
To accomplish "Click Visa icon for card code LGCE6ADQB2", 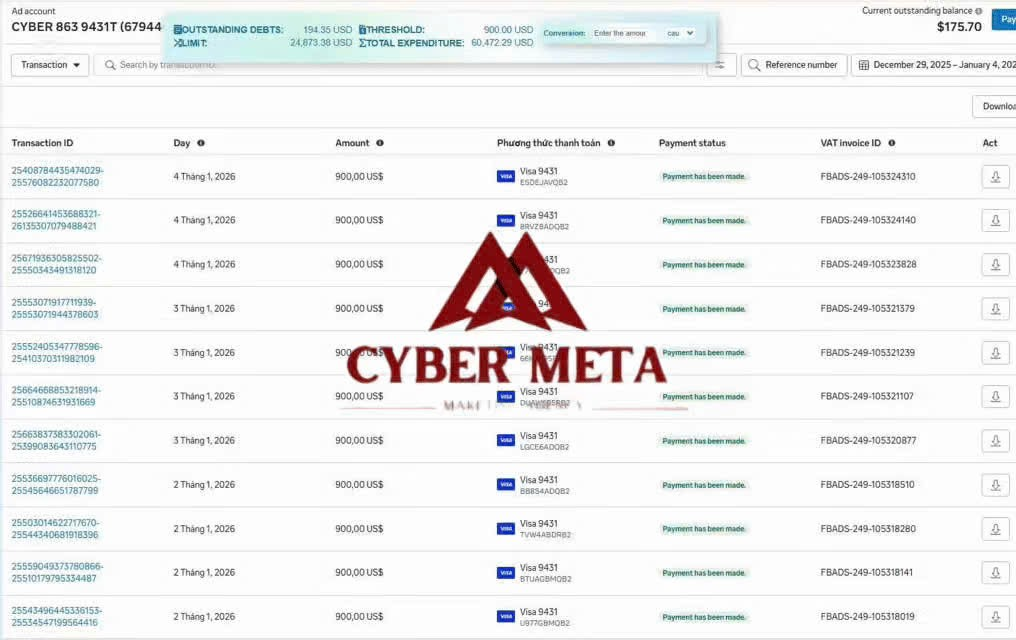I will pyautogui.click(x=505, y=440).
